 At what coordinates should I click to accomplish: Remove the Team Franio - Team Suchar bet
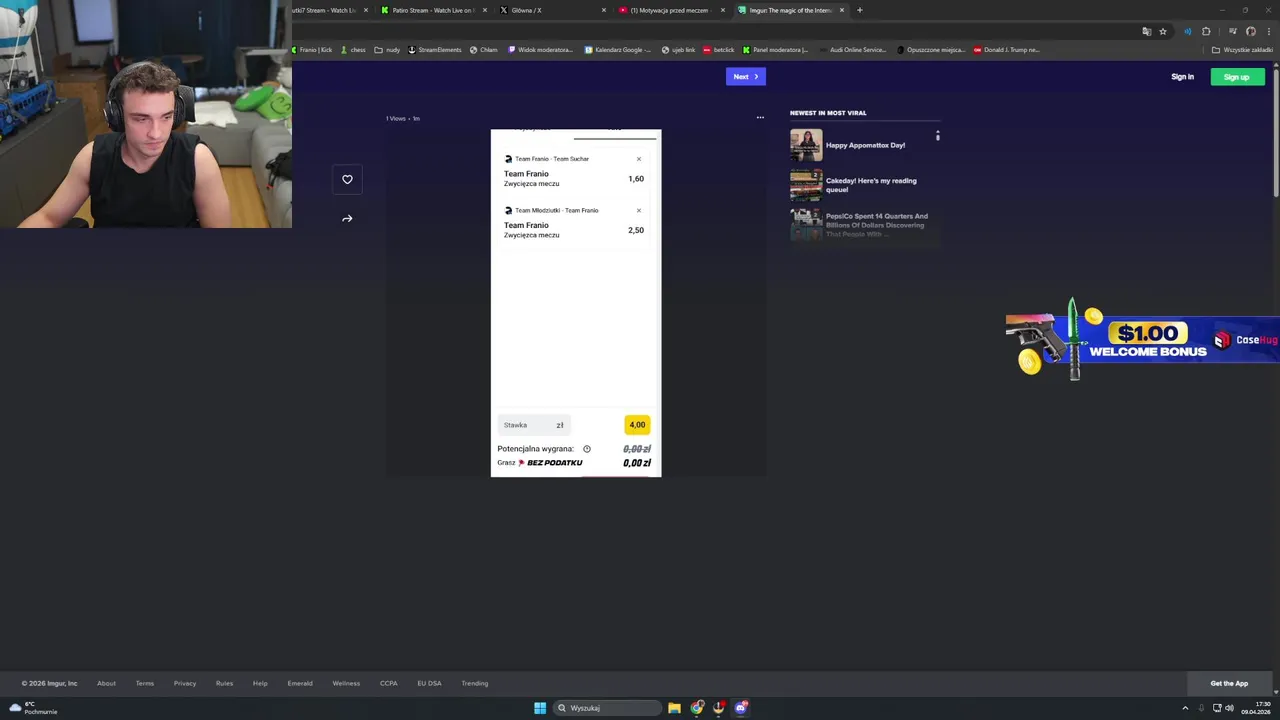coord(639,159)
